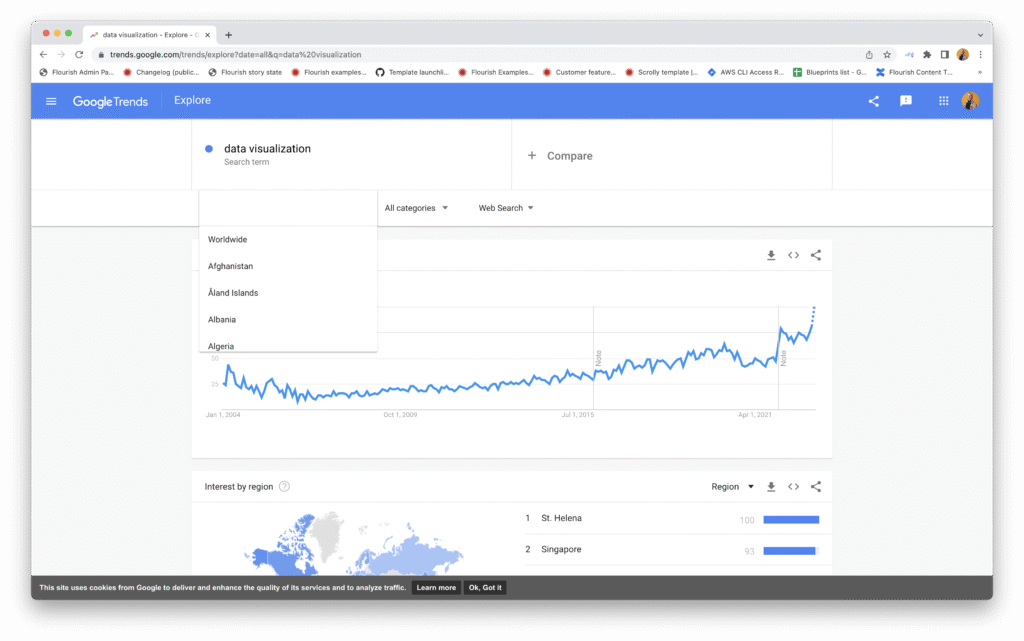Download the interest over time CSV data
This screenshot has width=1024, height=641.
coord(770,255)
